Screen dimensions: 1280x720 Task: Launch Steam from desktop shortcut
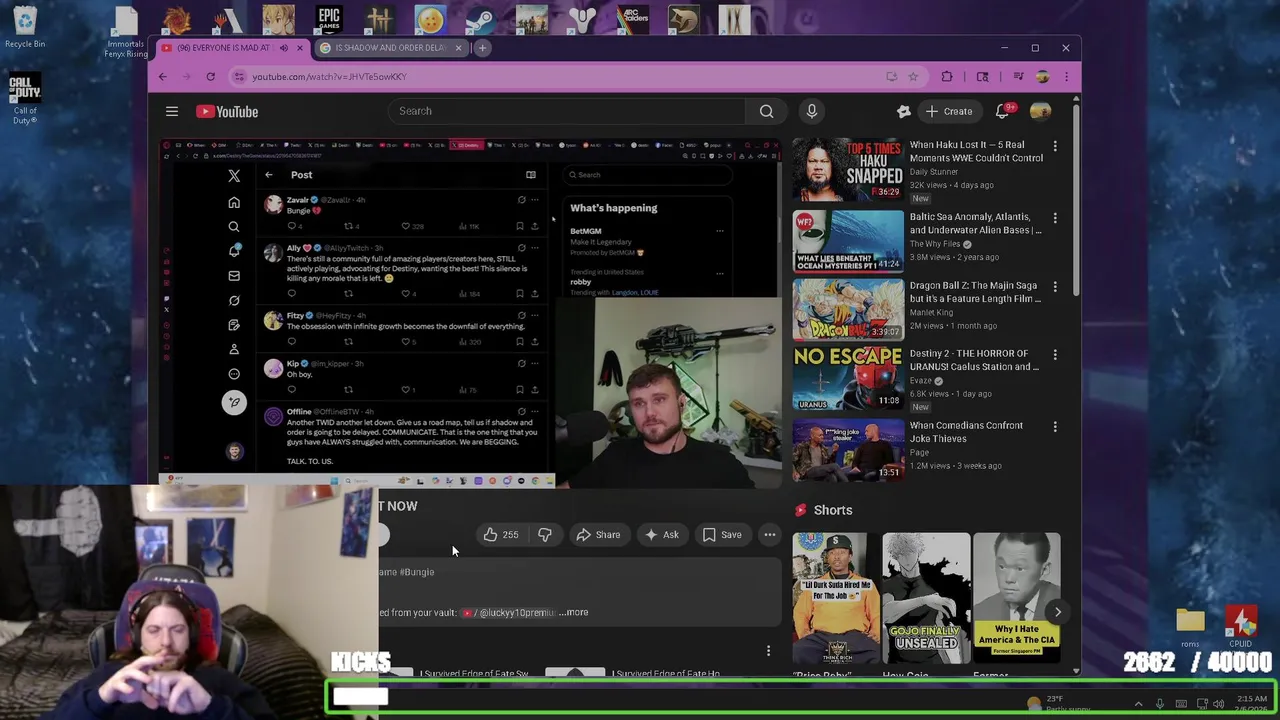tap(480, 19)
